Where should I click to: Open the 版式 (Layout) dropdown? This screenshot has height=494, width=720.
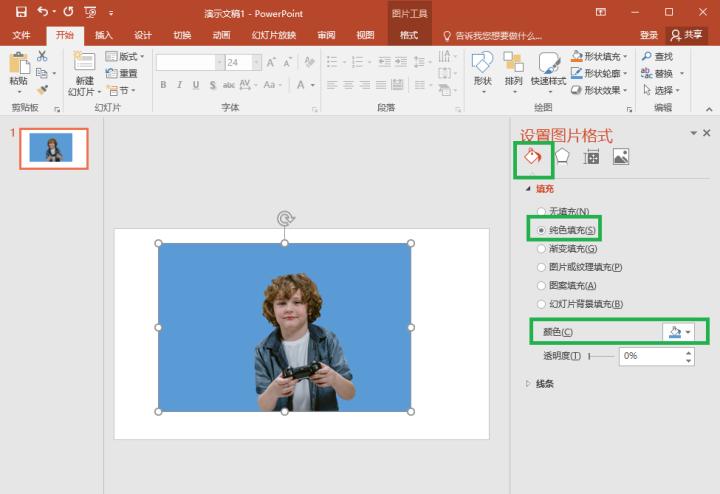coord(125,56)
